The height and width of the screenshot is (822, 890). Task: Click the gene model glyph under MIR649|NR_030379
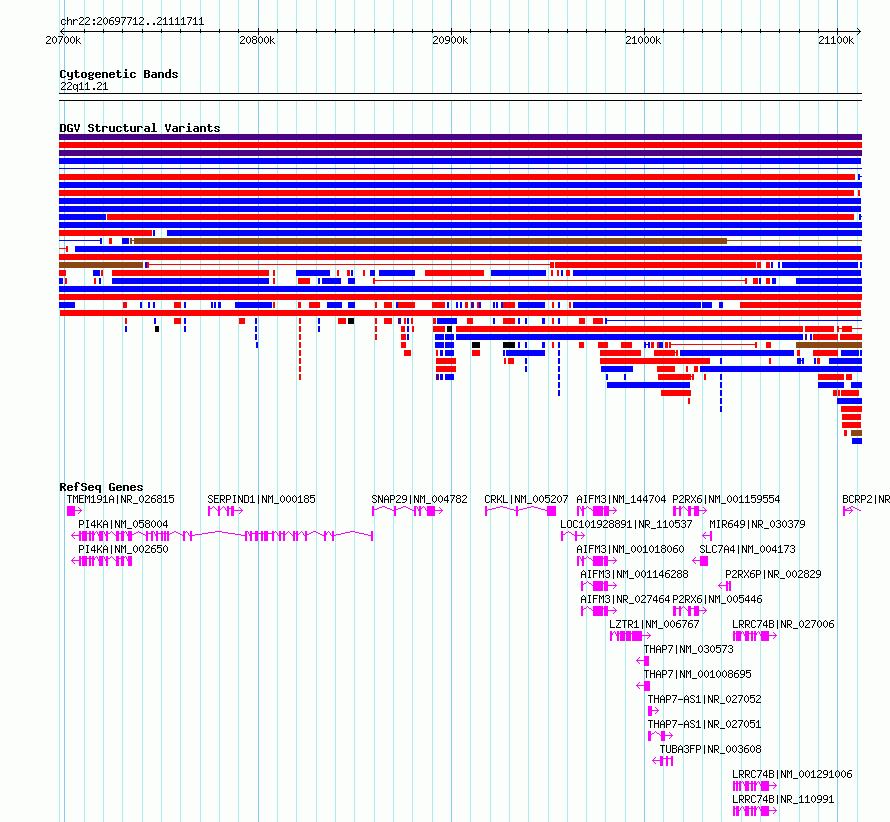(x=707, y=536)
